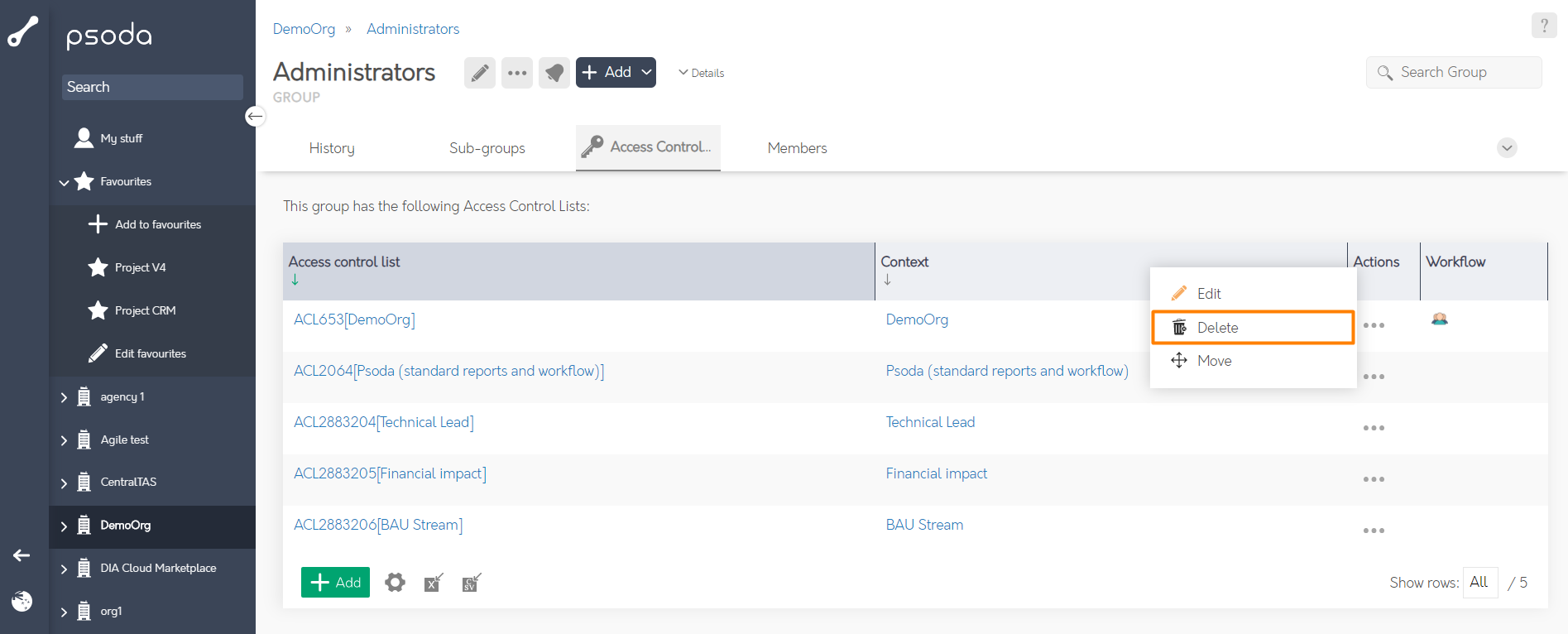
Task: Click the rocket icon in title toolbar
Action: coord(554,73)
